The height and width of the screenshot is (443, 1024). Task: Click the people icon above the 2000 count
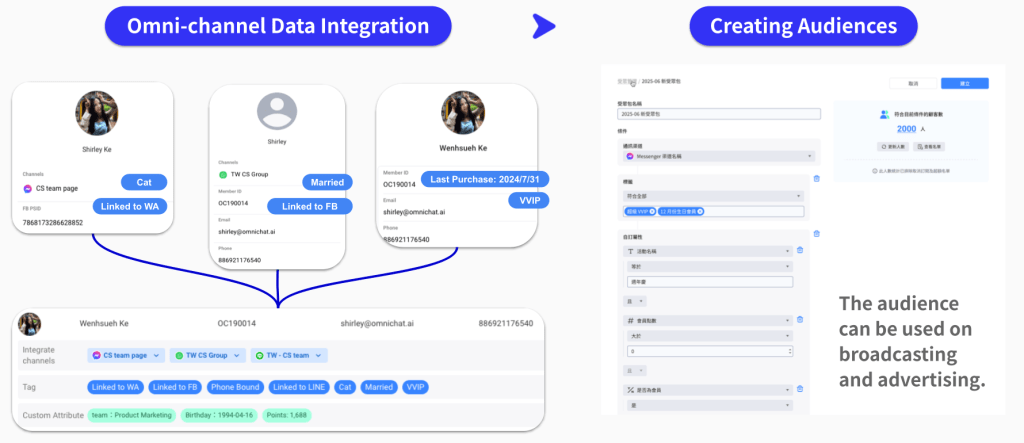coord(884,115)
